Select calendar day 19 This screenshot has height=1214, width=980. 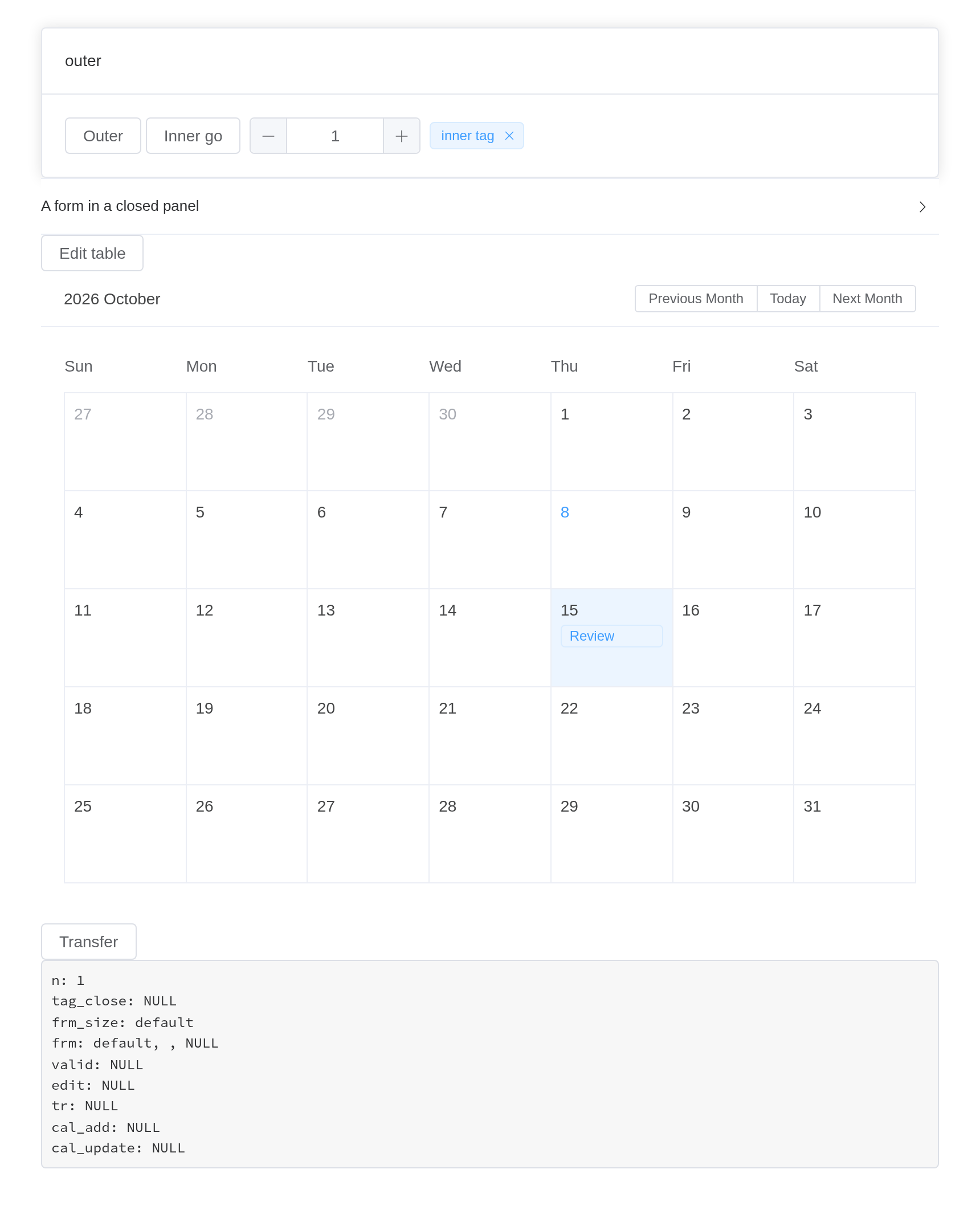247,736
